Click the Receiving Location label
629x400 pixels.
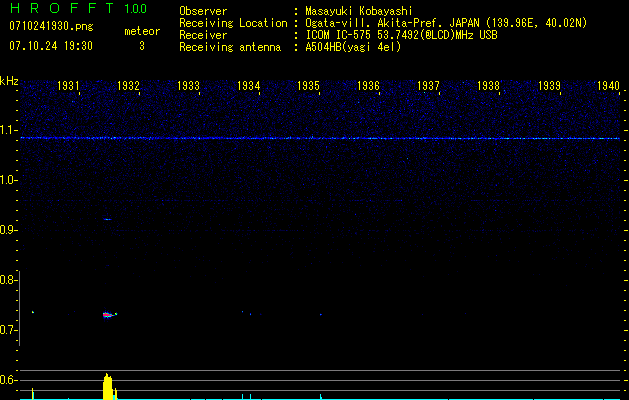pos(233,23)
